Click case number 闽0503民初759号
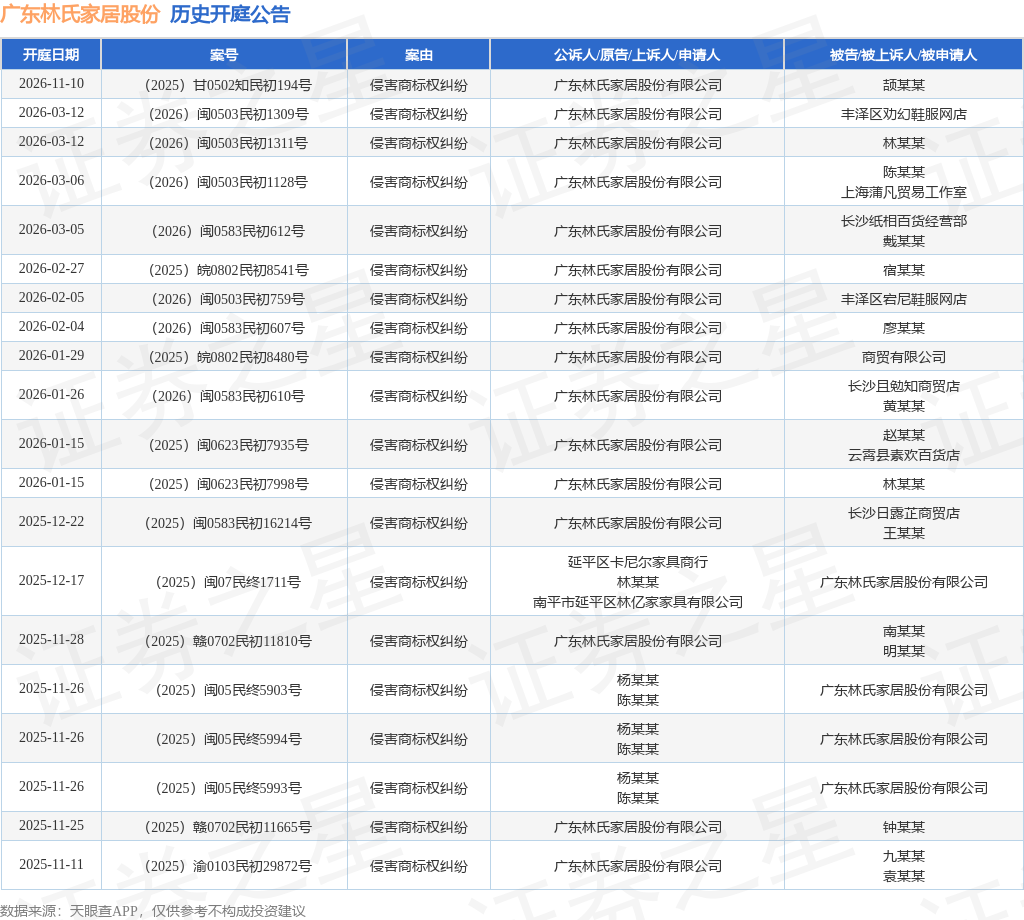The width and height of the screenshot is (1024, 920). [228, 299]
